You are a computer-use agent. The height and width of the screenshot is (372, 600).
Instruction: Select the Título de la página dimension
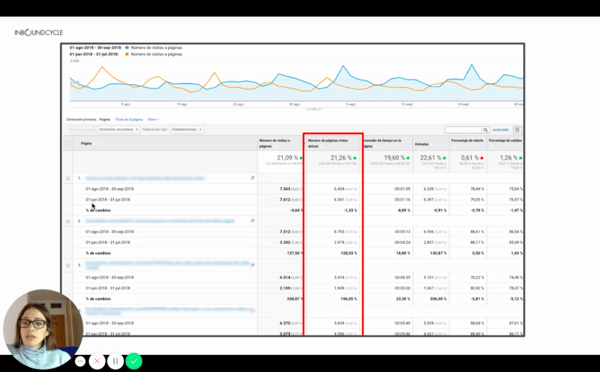(129, 120)
